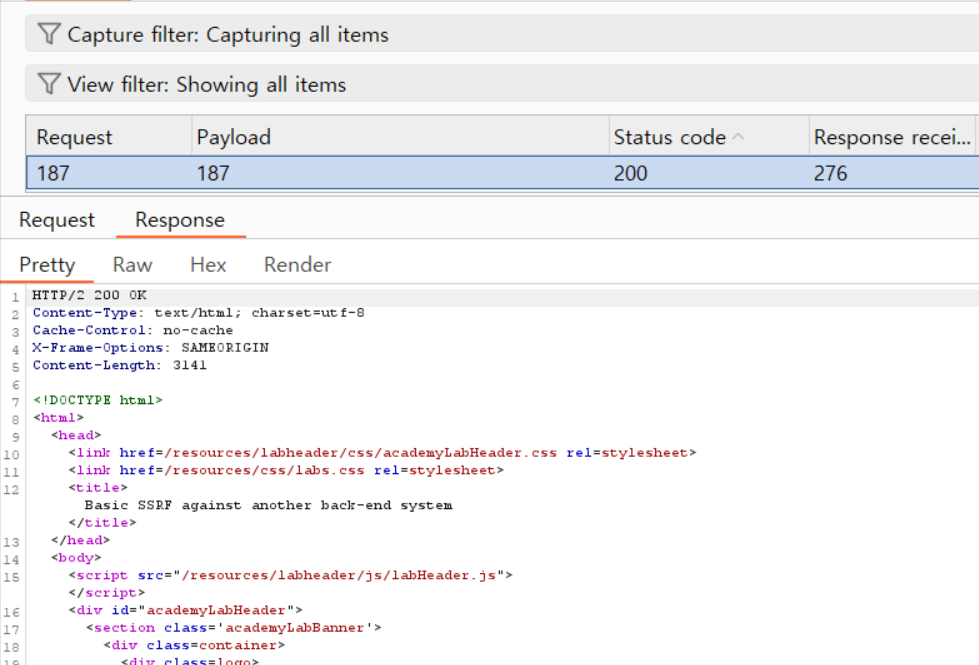Click the labHeader.js script src line
979x665 pixels.
point(290,575)
